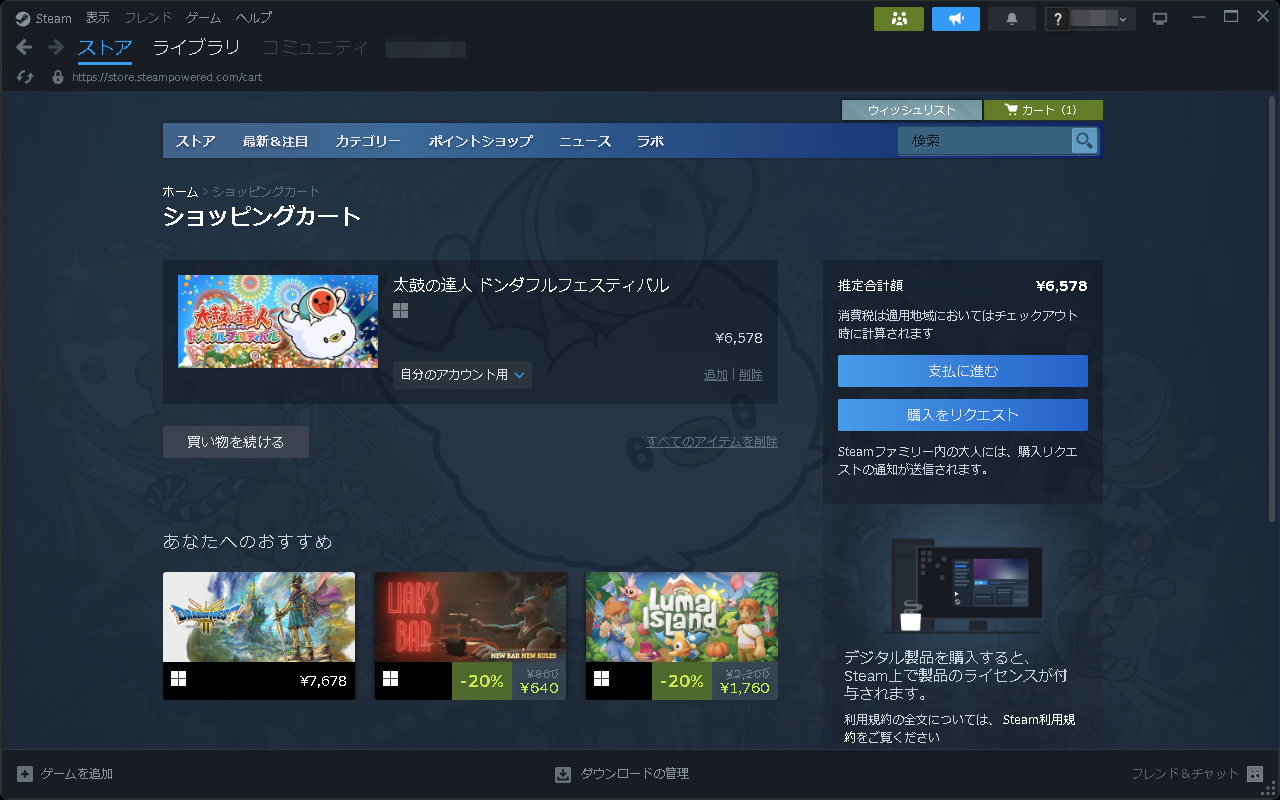Click the Windows platform icon on the Taiko item
This screenshot has height=800, width=1280.
[x=400, y=310]
